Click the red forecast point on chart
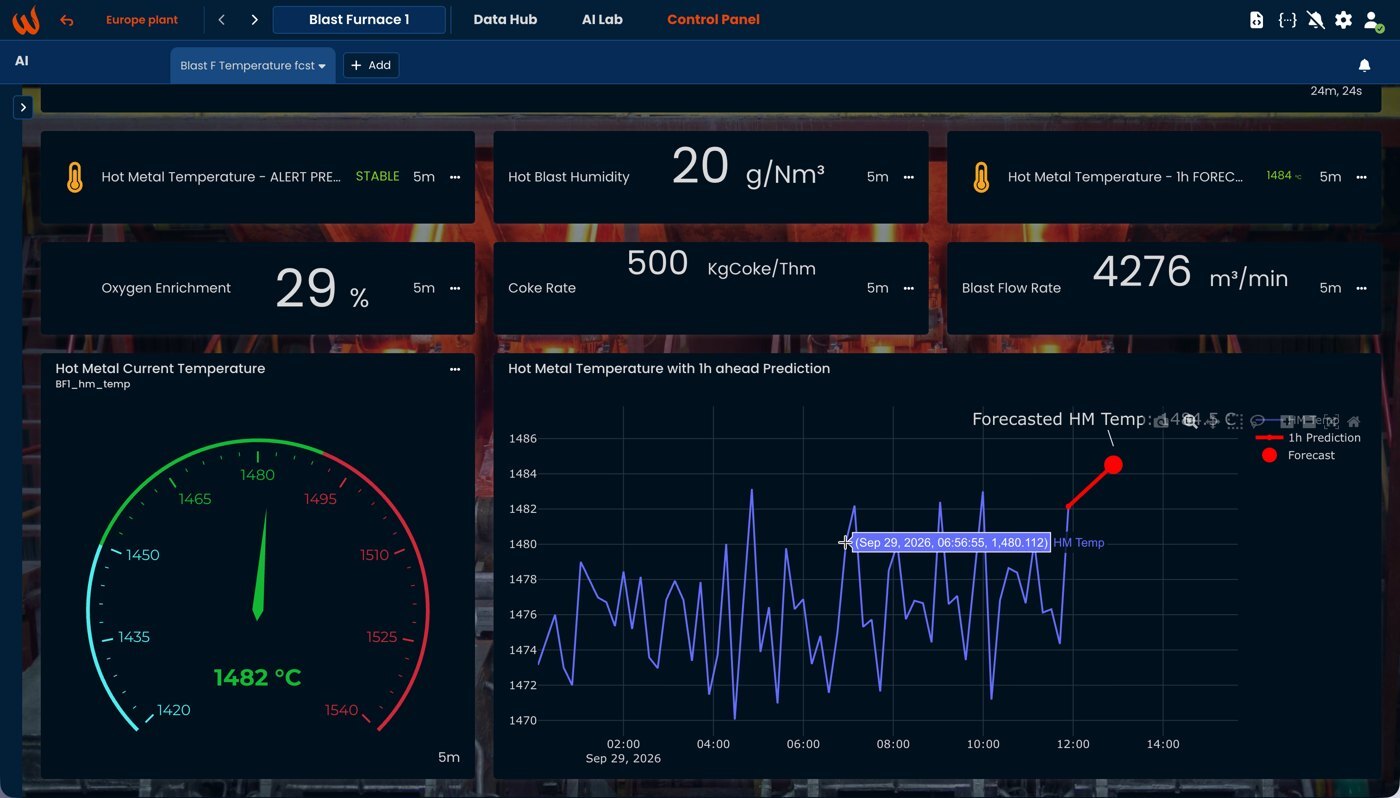 pos(1113,465)
